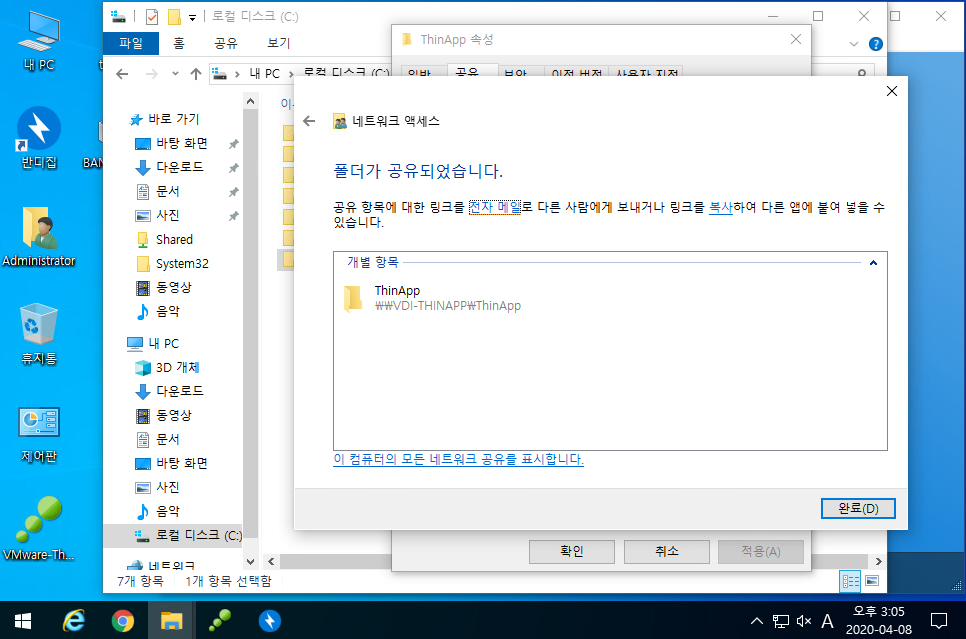Click 취소 in ThinApp properties dialog
The image size is (966, 639).
tap(667, 551)
